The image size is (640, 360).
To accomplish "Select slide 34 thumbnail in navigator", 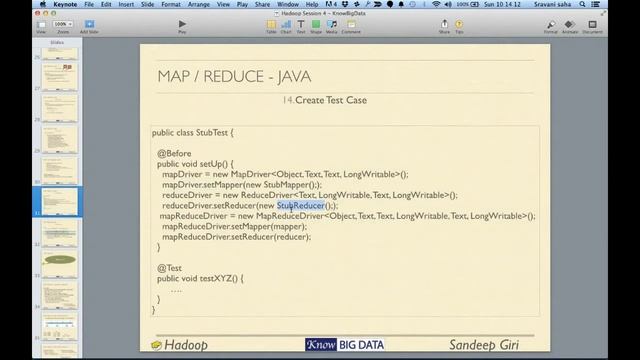I will 60,295.
